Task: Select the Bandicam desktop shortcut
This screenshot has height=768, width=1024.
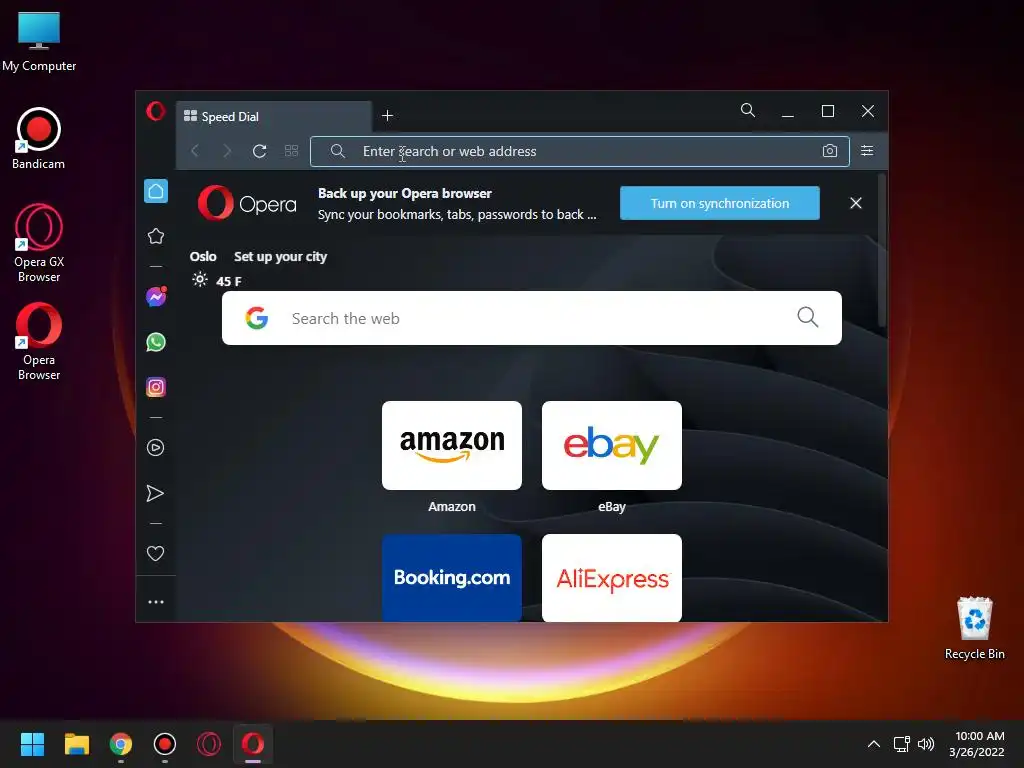Action: click(x=39, y=138)
